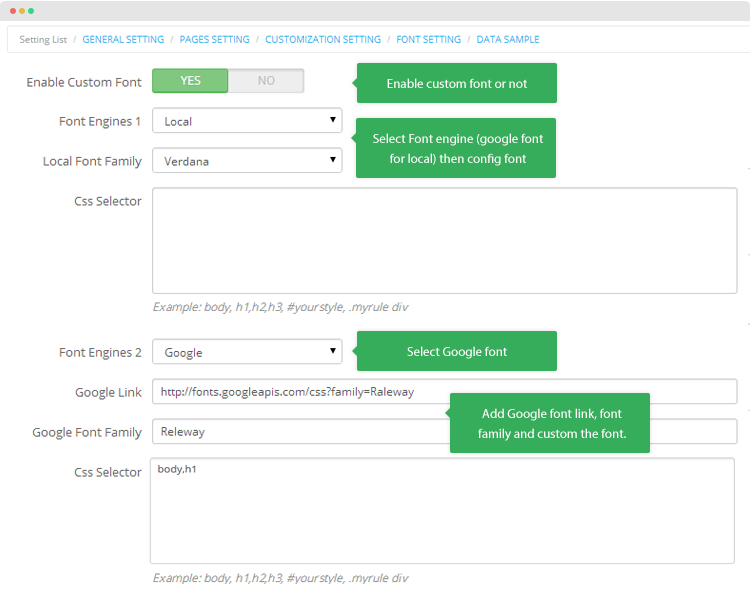The height and width of the screenshot is (594, 750).
Task: Switch Enable Custom Font to NO
Action: click(x=266, y=80)
